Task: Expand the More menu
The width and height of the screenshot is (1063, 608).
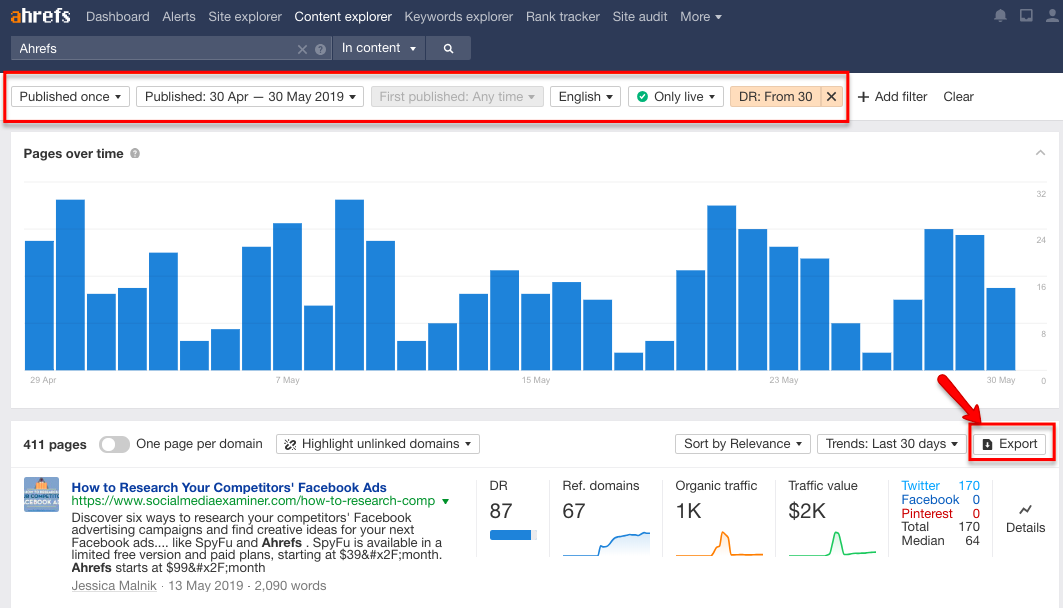Action: [701, 16]
